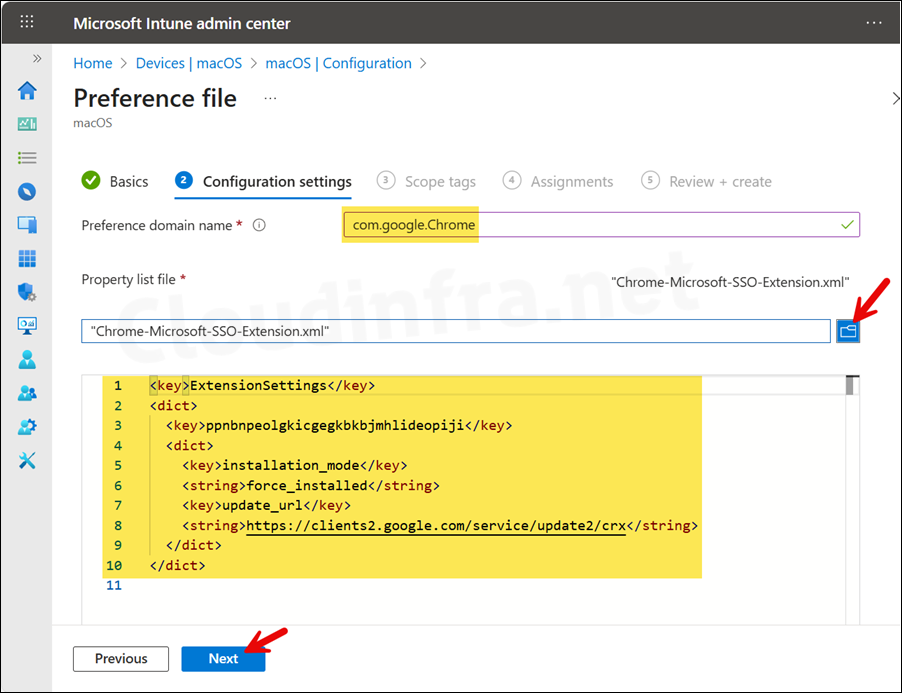The height and width of the screenshot is (693, 902).
Task: Show info for Preference domain name
Action: (x=259, y=225)
